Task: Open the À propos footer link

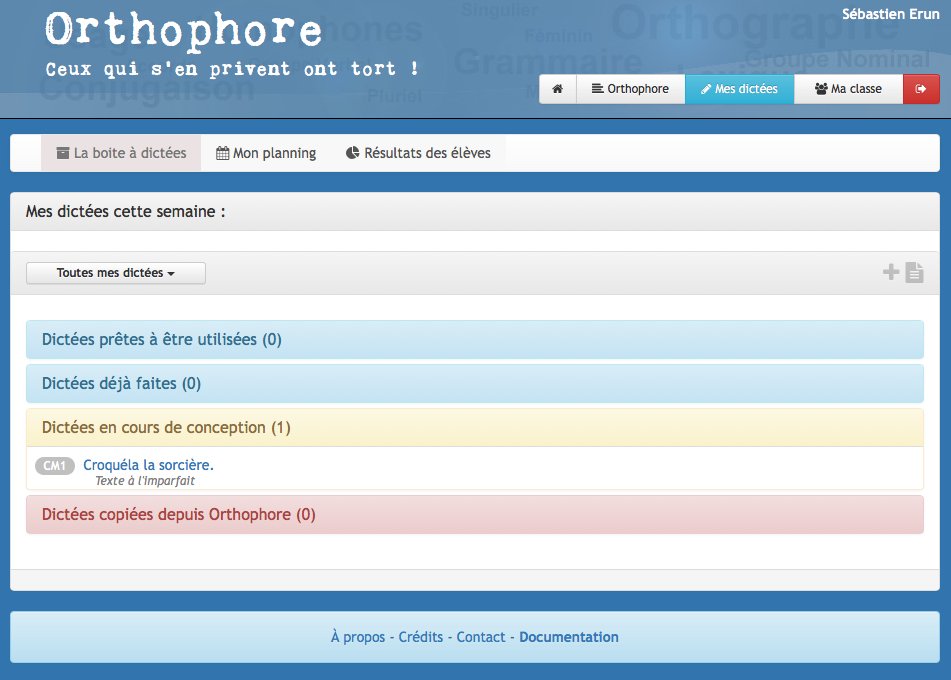Action: click(358, 637)
